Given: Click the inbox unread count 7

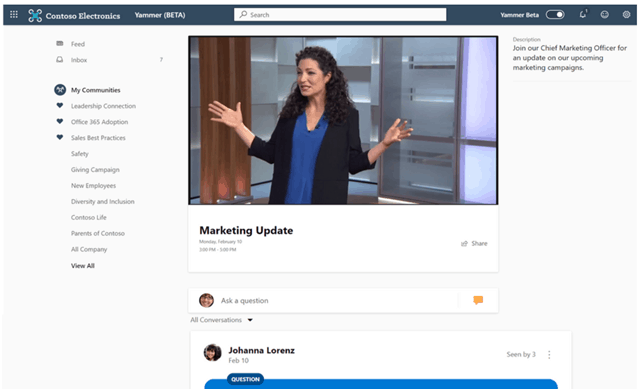Looking at the screenshot, I should (161, 60).
